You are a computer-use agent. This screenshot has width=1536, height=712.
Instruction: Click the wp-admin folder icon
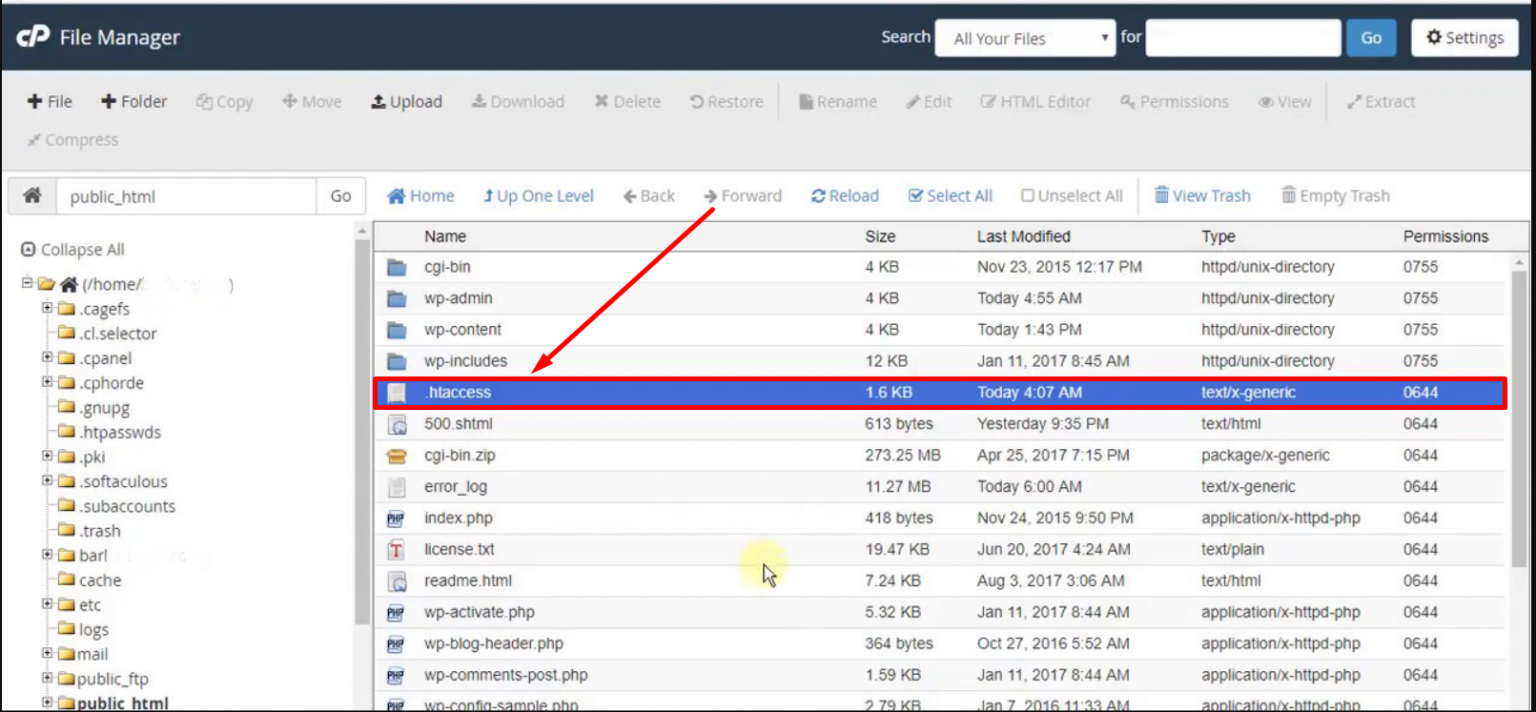click(x=397, y=299)
